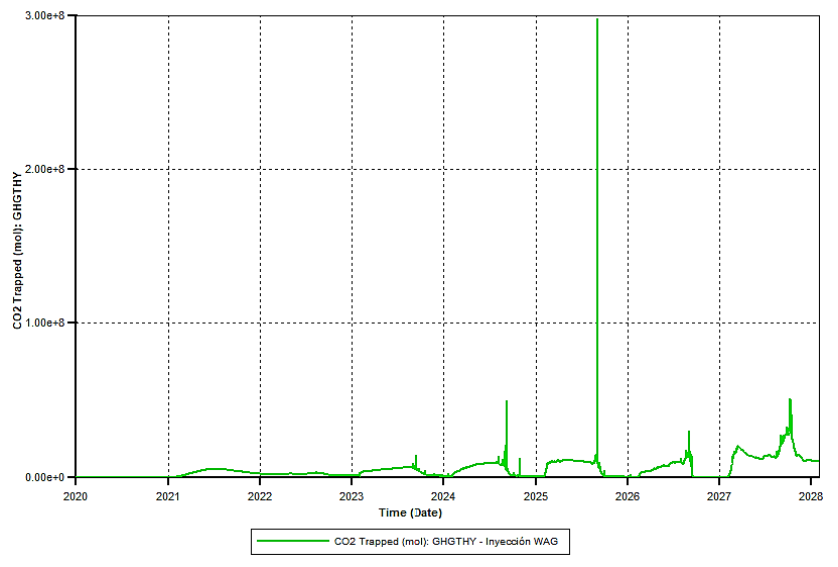
Task: Click the 2024 x-axis tick label
Action: [444, 496]
